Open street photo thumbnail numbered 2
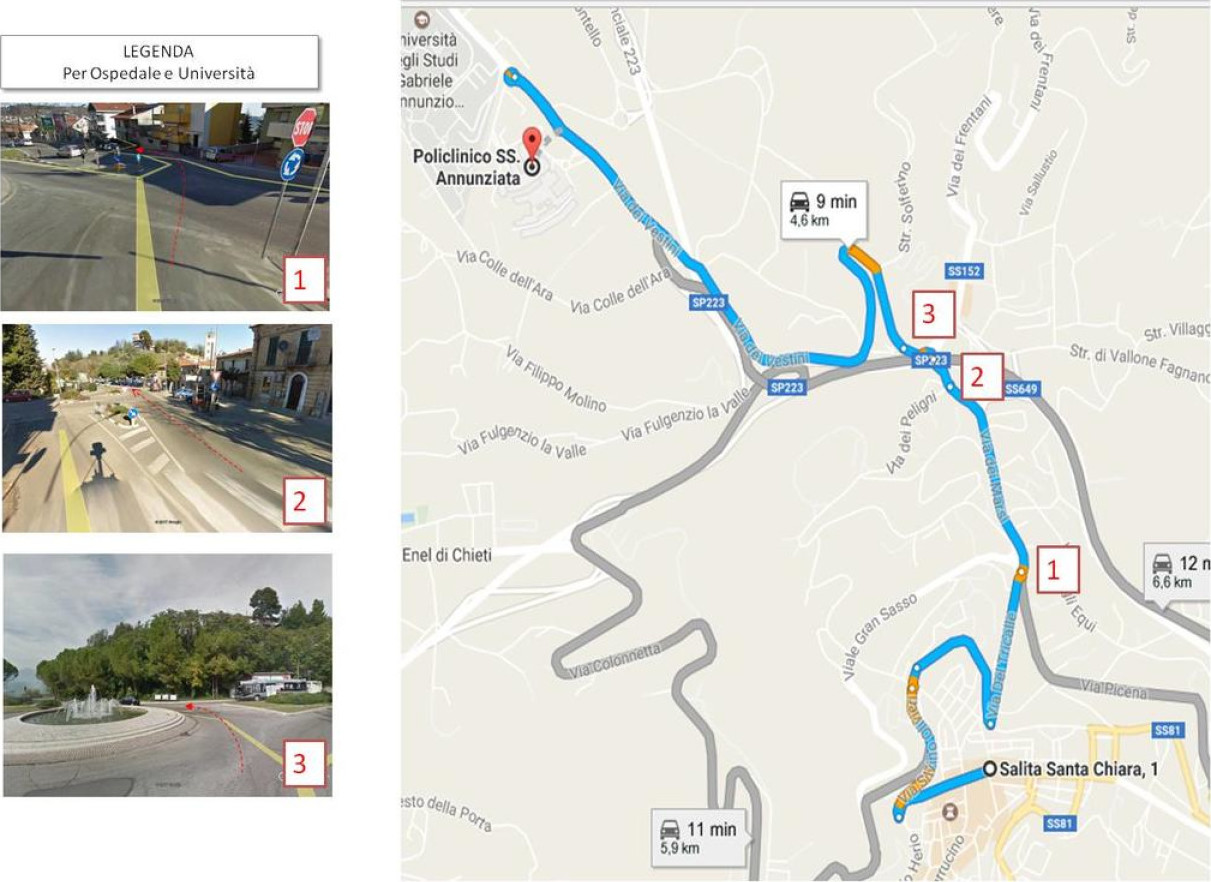This screenshot has height=882, width=1211. 166,427
